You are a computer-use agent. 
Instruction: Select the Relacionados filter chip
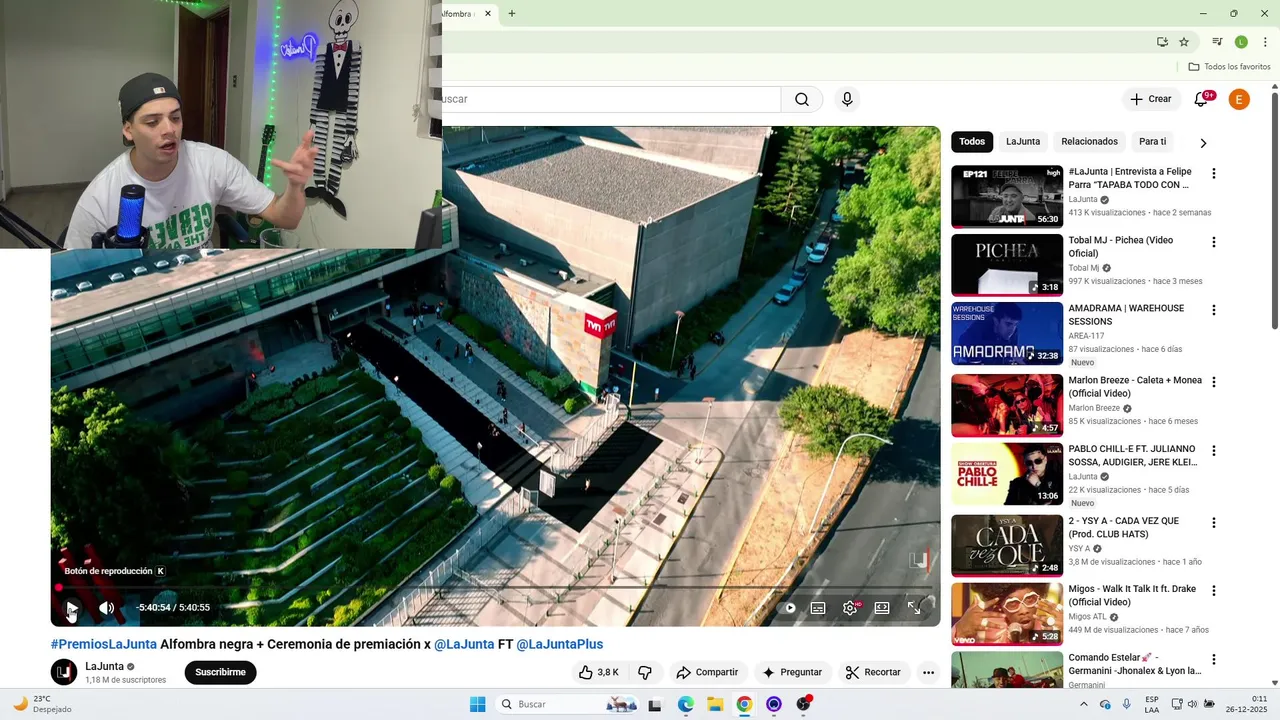pos(1089,141)
